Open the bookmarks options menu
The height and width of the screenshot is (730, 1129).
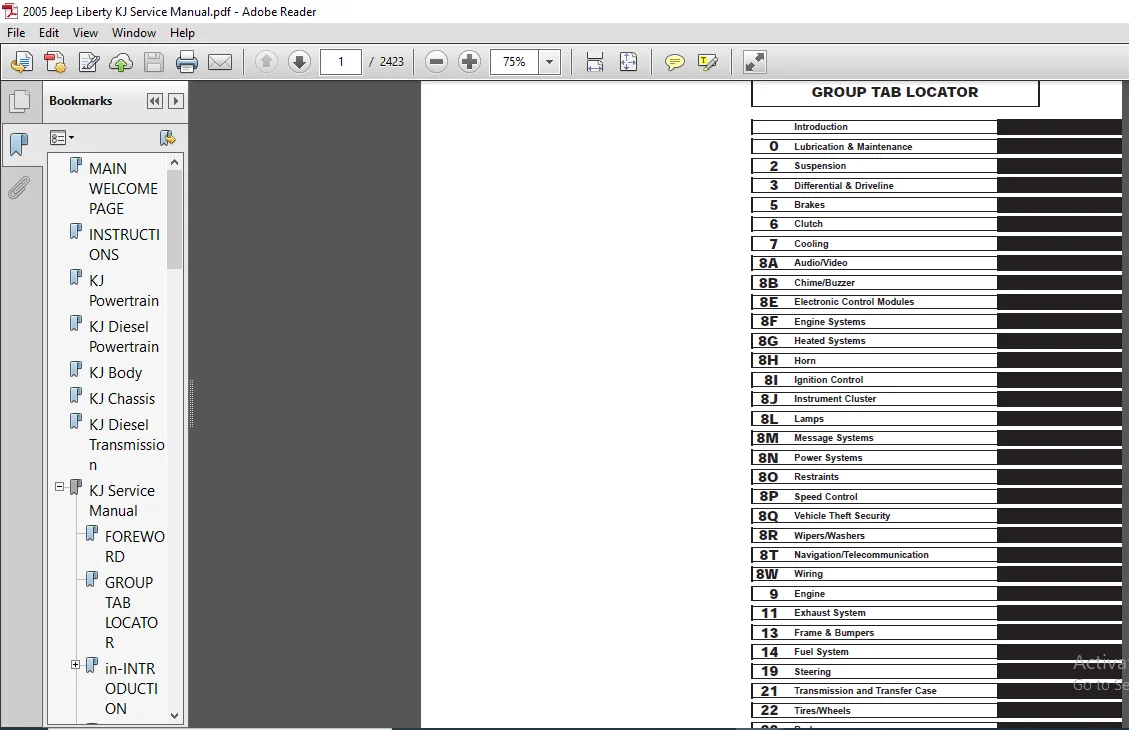[61, 138]
